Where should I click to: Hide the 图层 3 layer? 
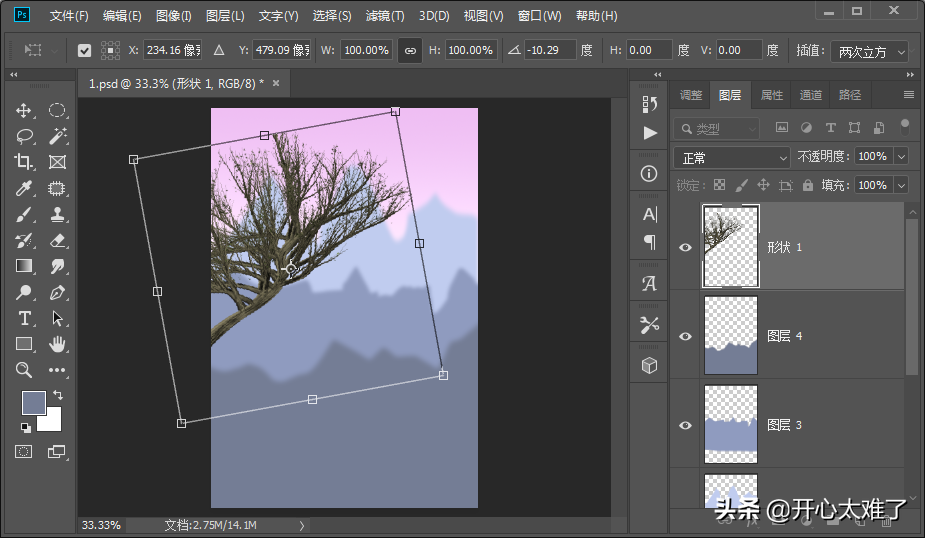coord(685,425)
